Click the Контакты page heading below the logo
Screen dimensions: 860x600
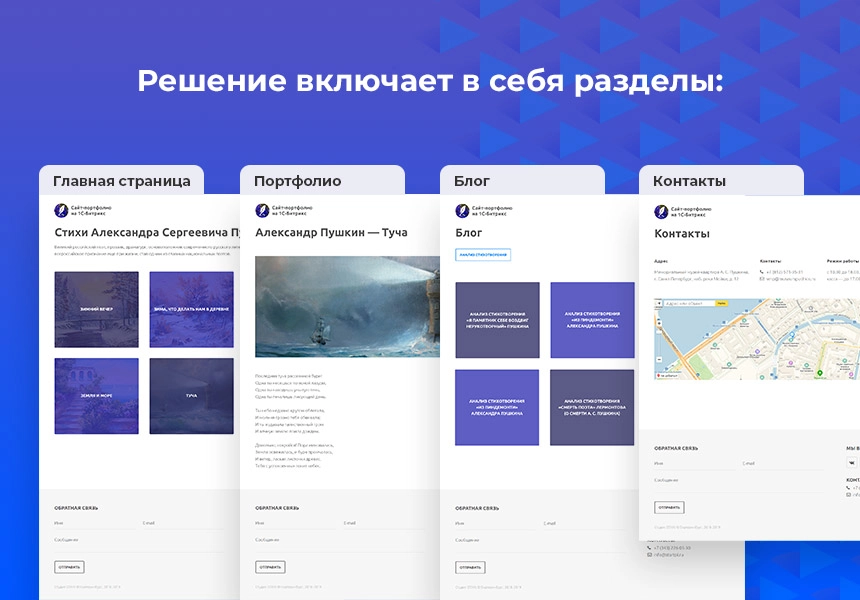[x=682, y=234]
